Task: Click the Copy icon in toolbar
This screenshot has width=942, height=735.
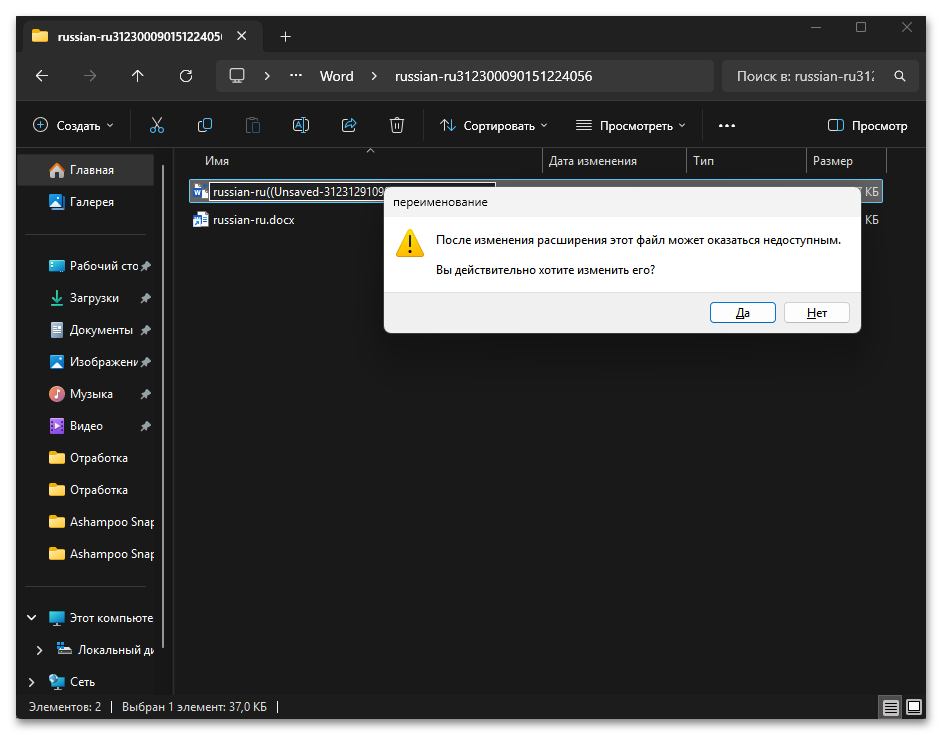Action: 205,125
